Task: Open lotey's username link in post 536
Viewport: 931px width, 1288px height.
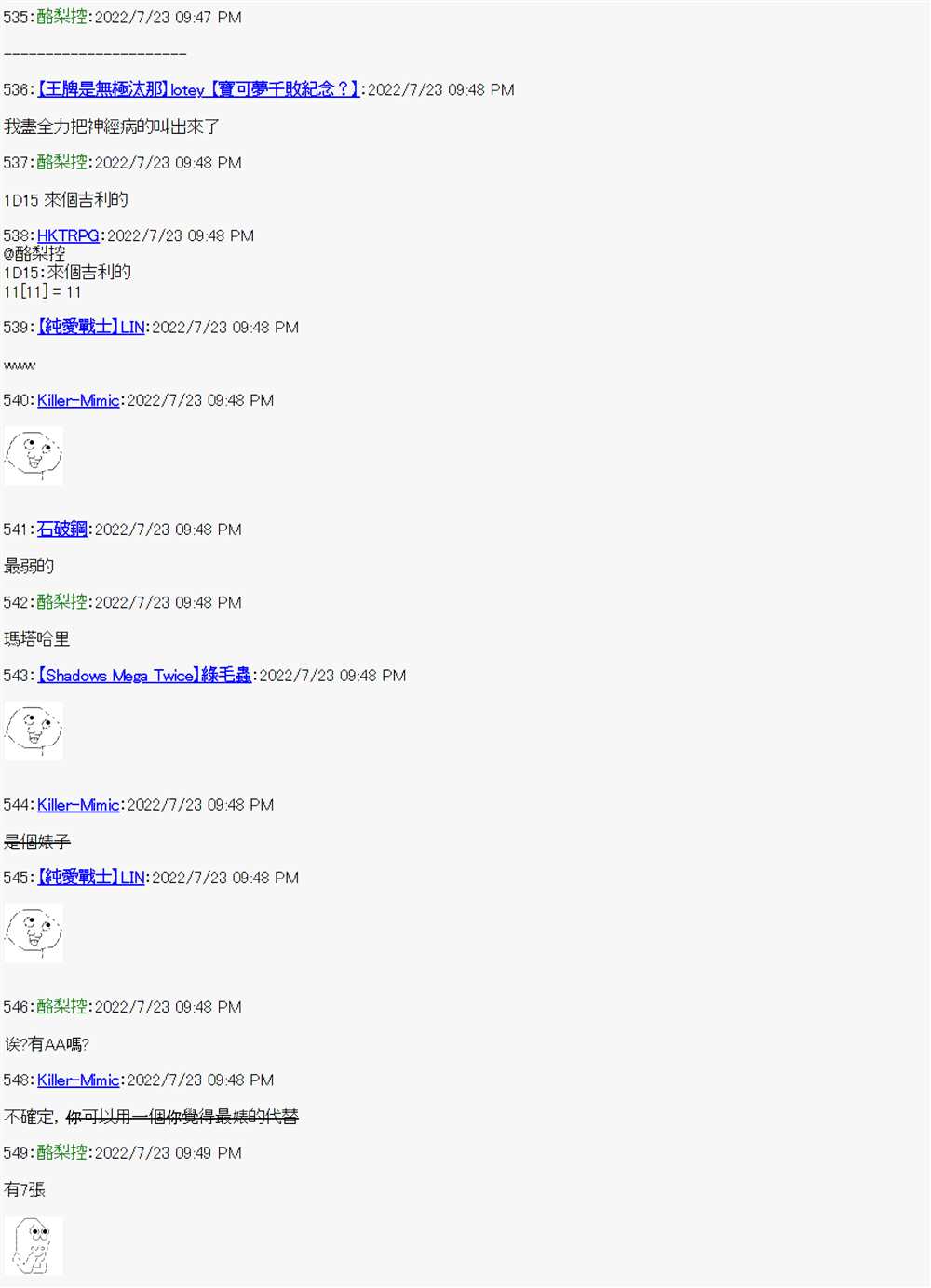Action: pyautogui.click(x=198, y=89)
